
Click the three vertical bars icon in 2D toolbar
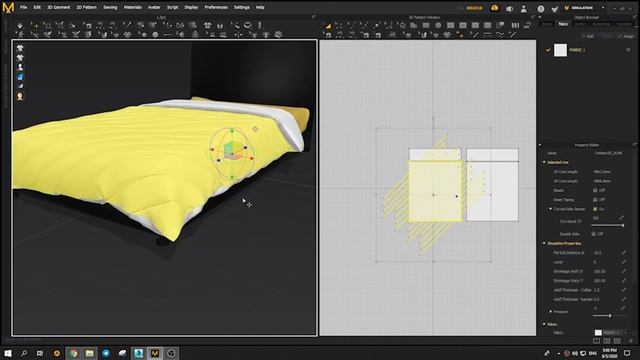[x=516, y=25]
